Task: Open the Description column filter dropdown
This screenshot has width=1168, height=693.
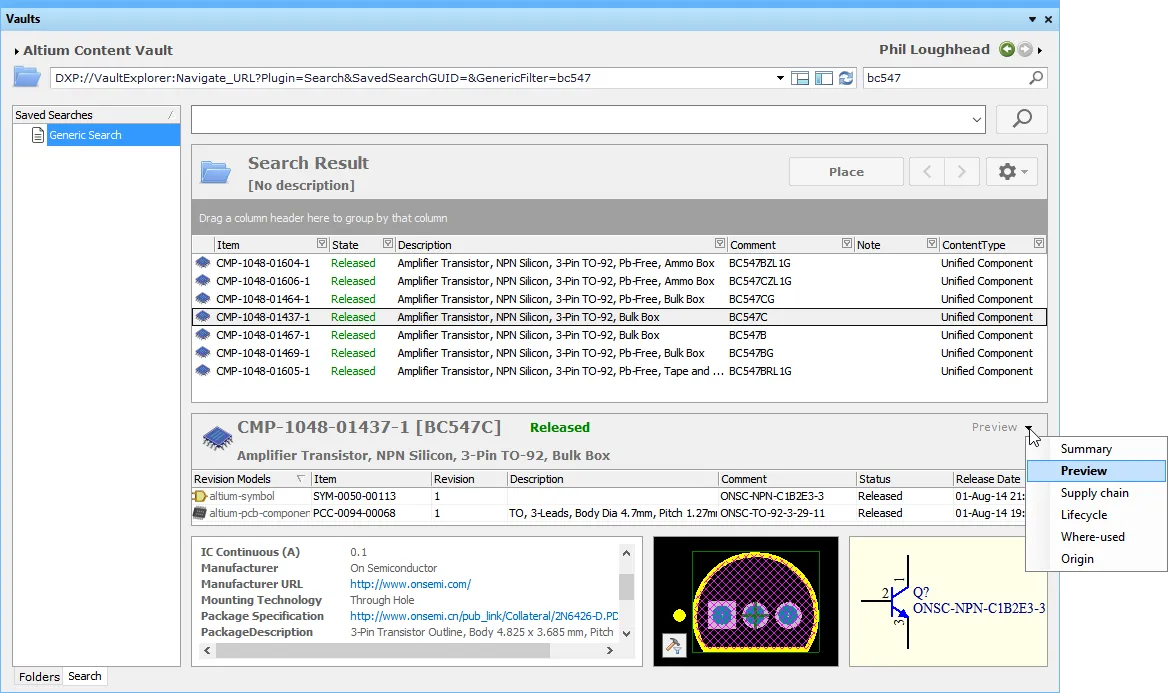Action: tap(720, 244)
